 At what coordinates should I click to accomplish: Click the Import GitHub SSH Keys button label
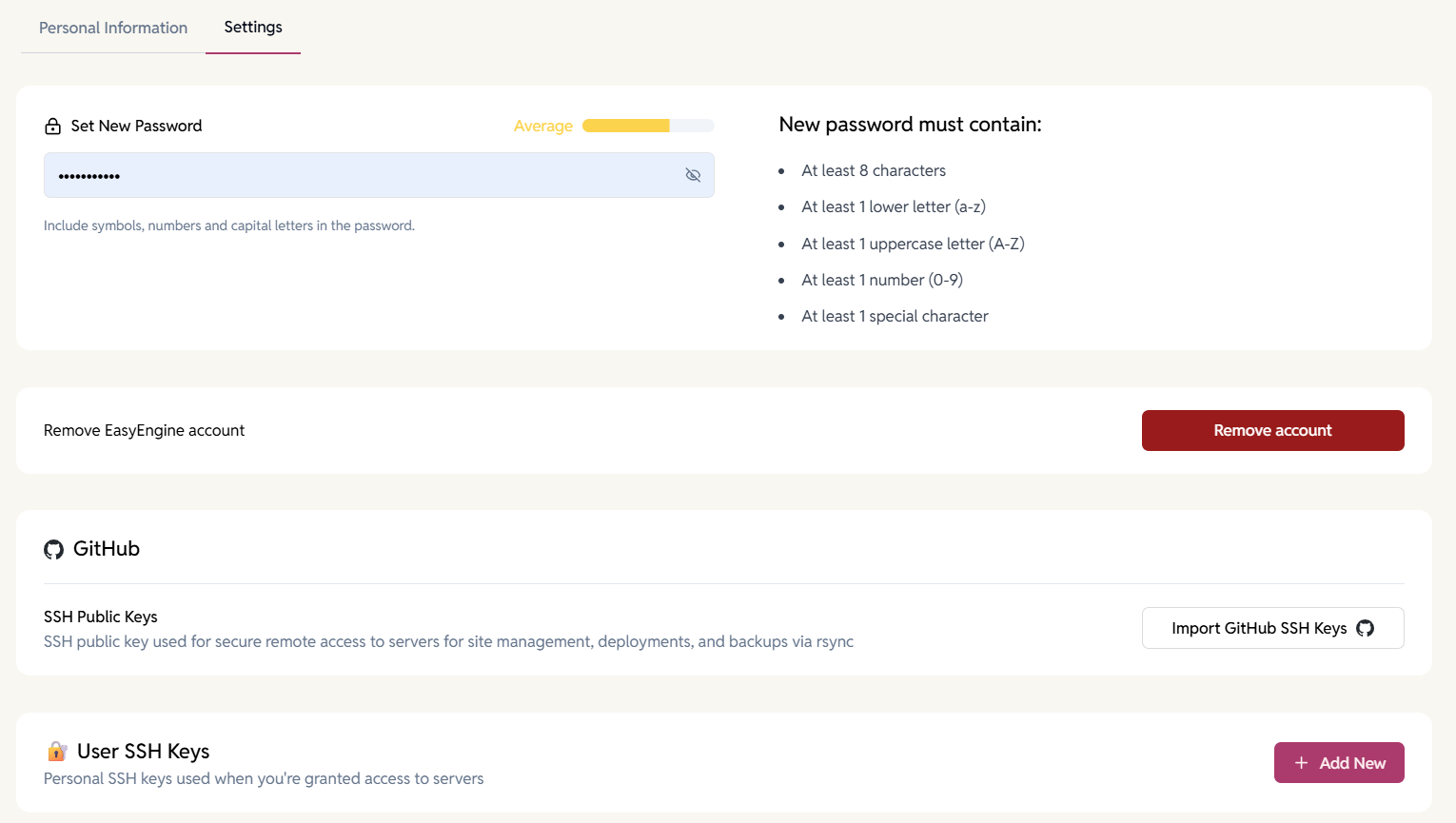coord(1258,628)
